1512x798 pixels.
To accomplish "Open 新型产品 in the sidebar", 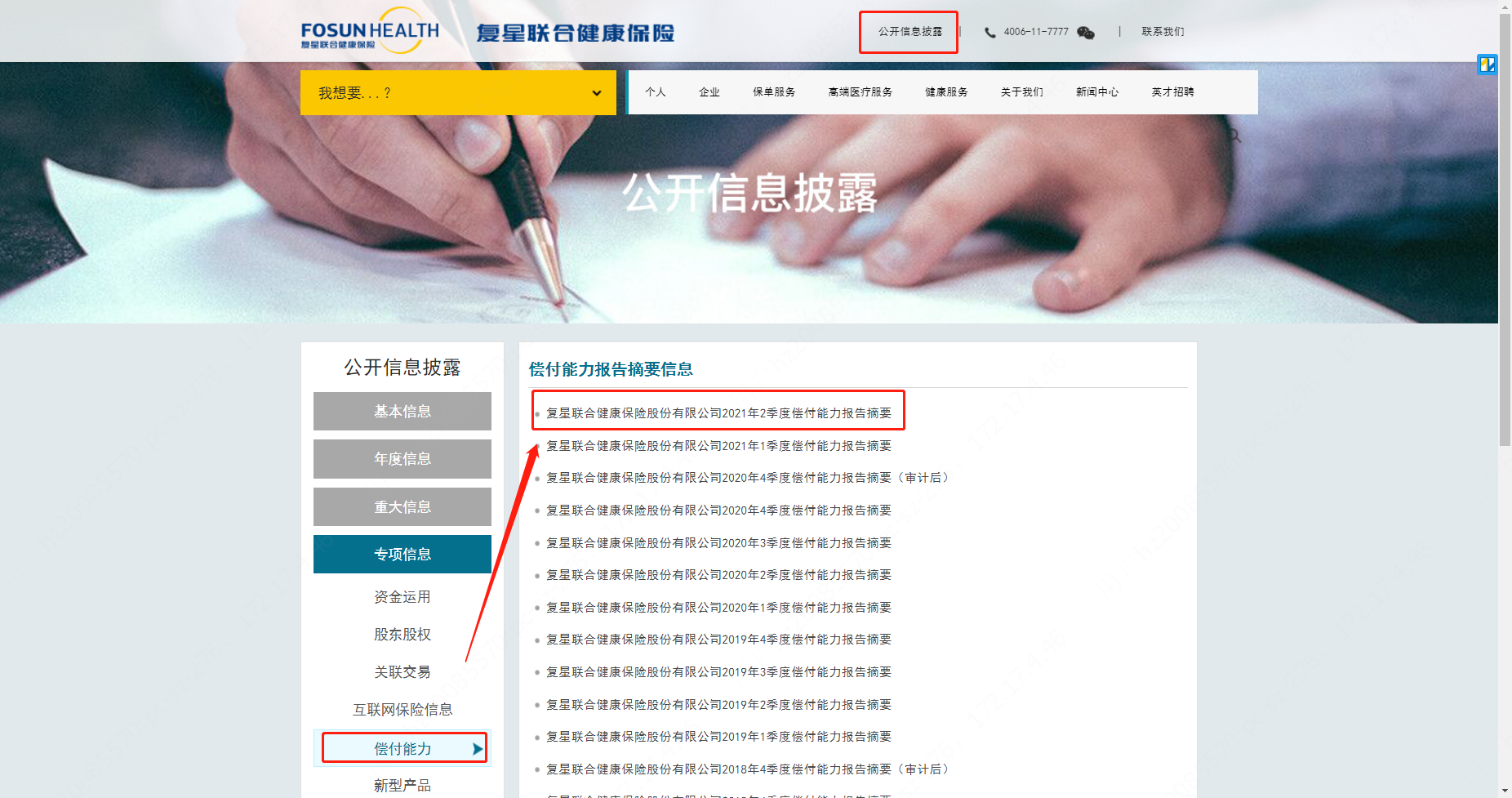I will tap(402, 786).
